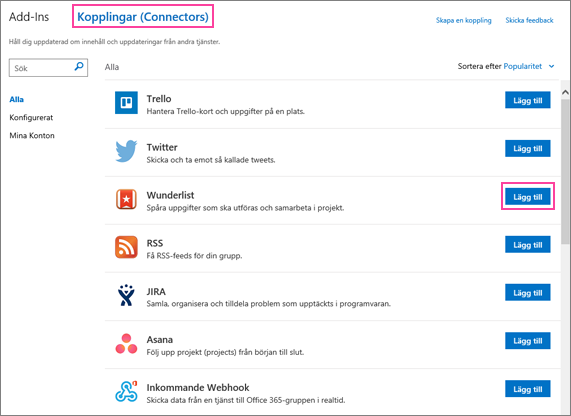Select the Alla category in sidebar
571x416 pixels.
coord(16,99)
